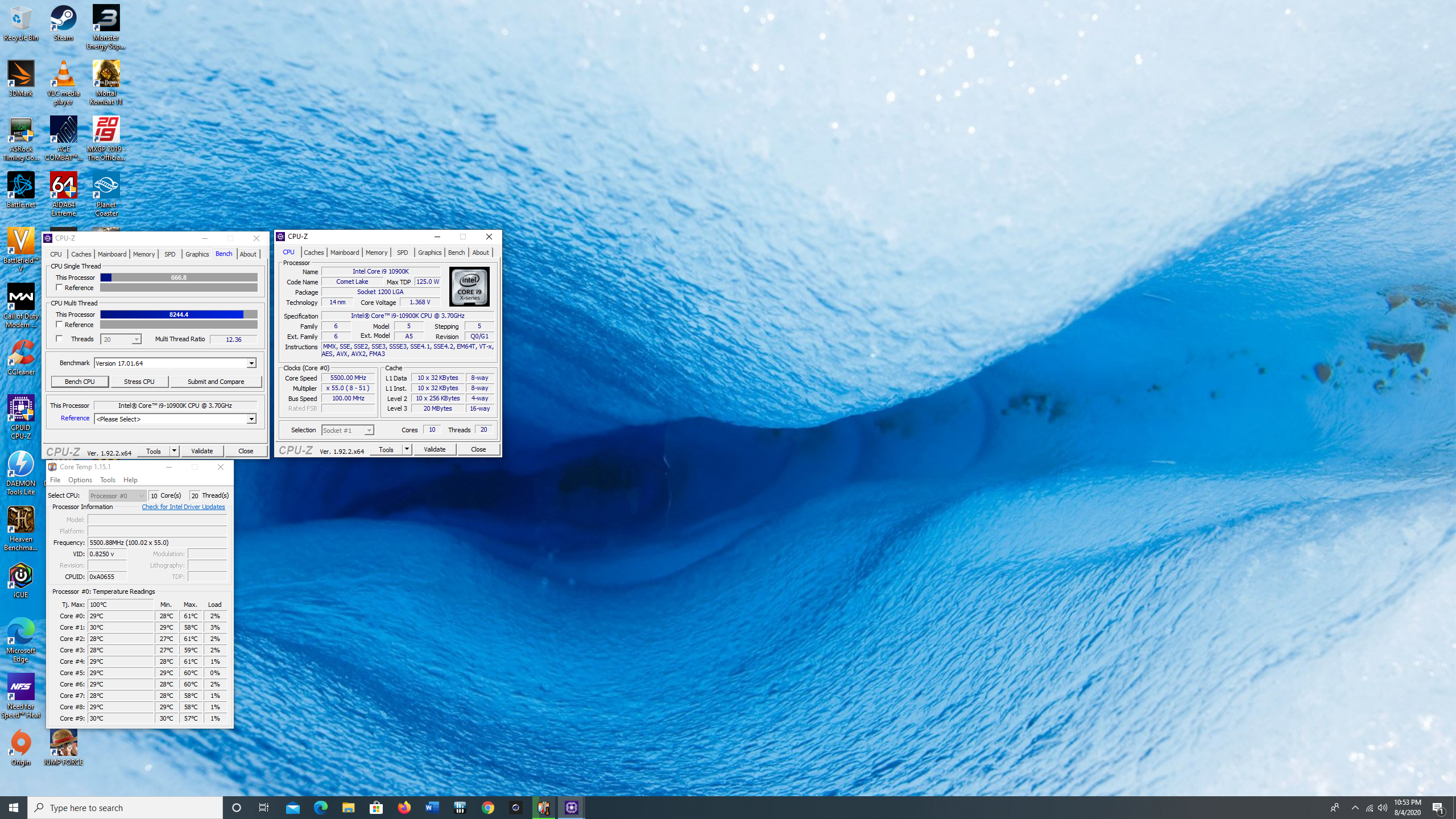This screenshot has width=1456, height=819.
Task: Open Heaven Benchmark desktop icon
Action: pos(21,529)
